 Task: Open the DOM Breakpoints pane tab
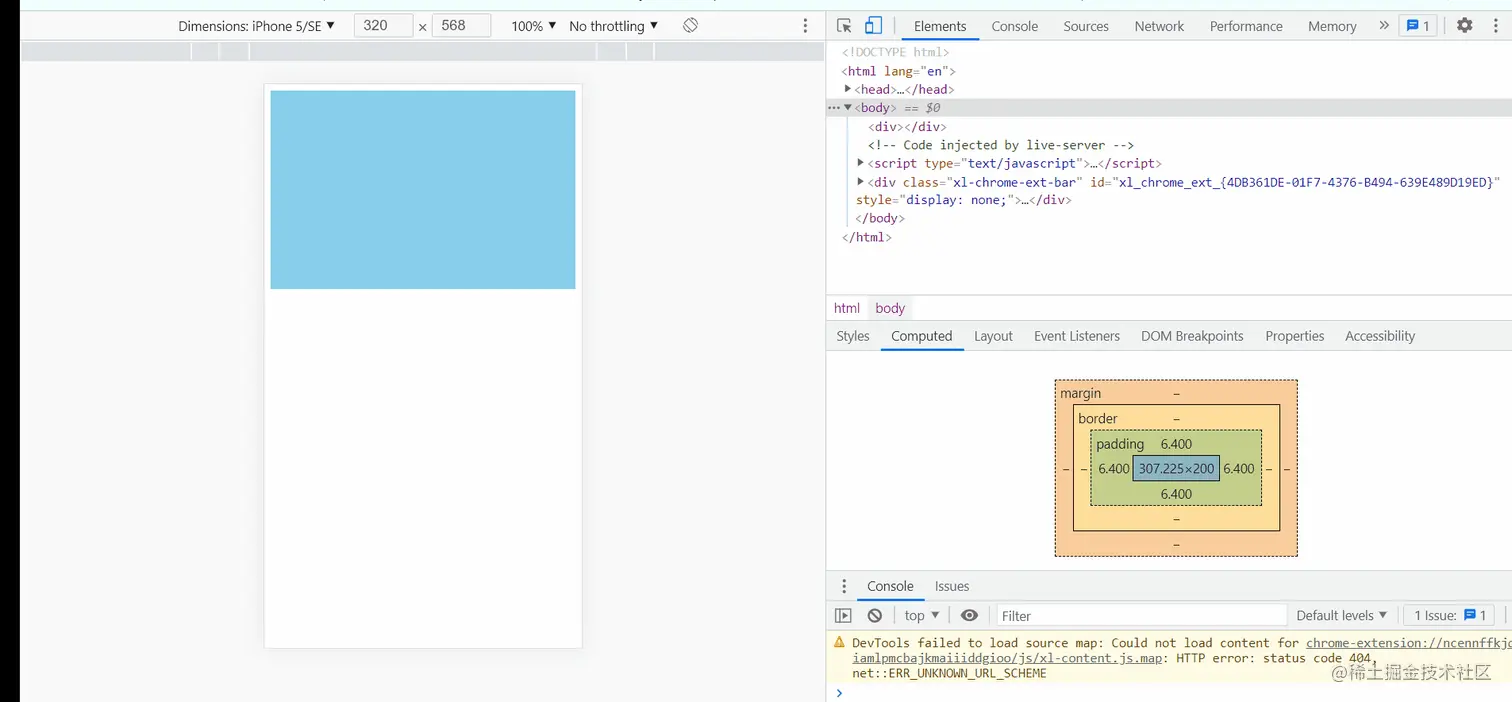[x=1192, y=336]
